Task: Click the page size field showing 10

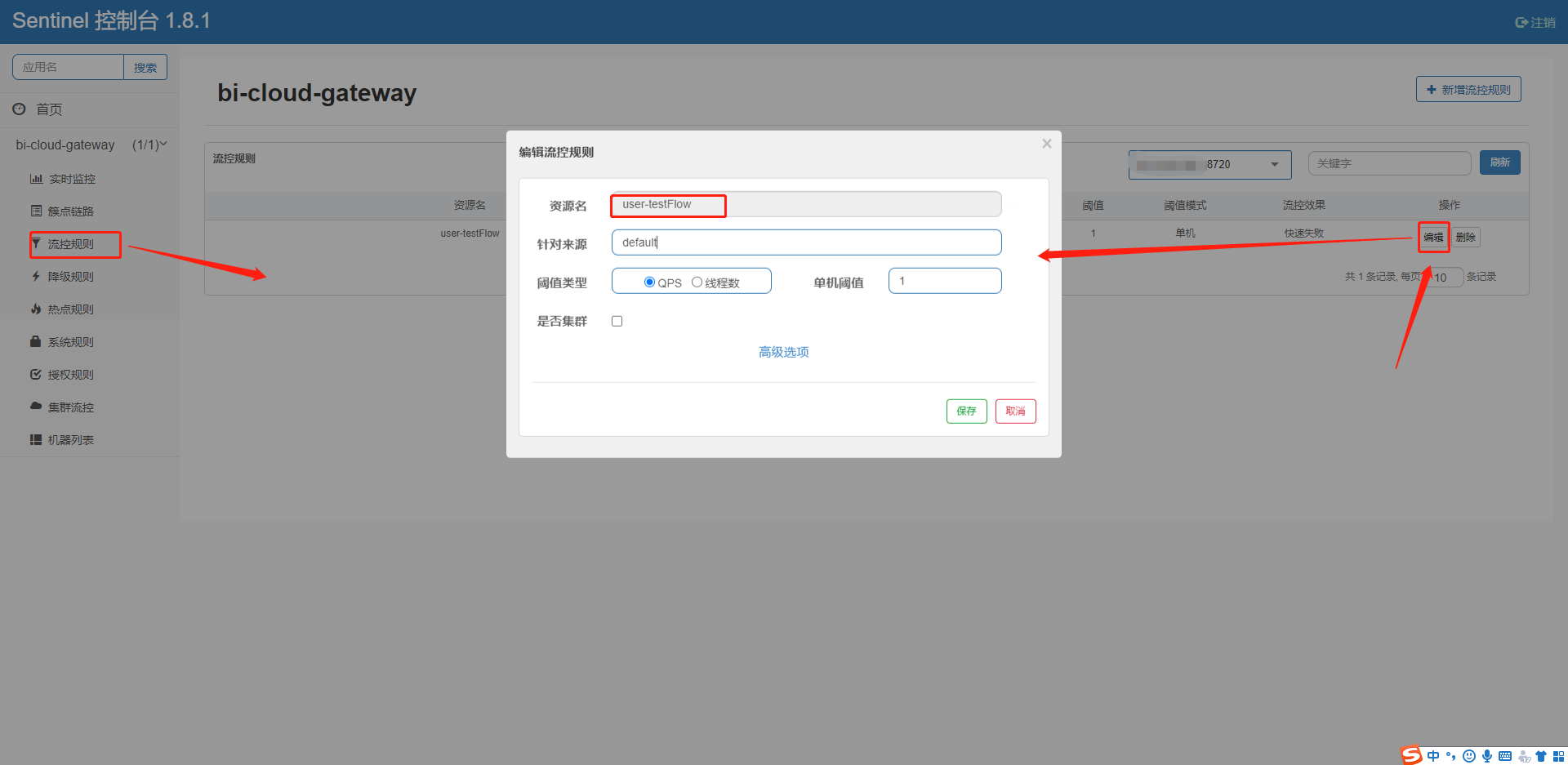Action: click(1444, 278)
